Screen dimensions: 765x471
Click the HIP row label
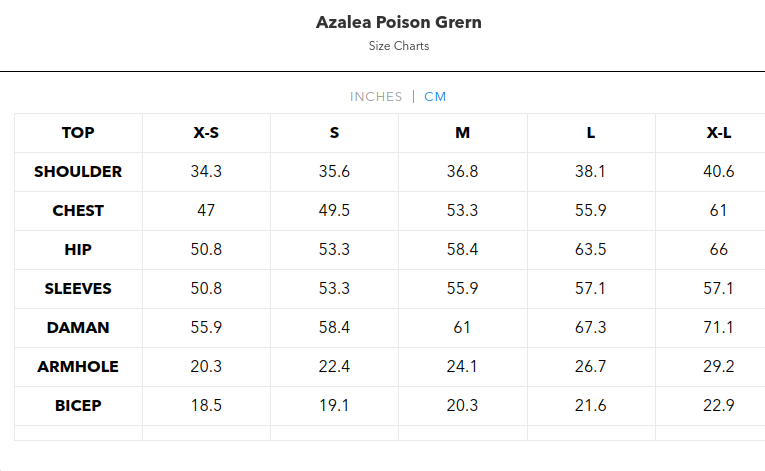tap(78, 250)
